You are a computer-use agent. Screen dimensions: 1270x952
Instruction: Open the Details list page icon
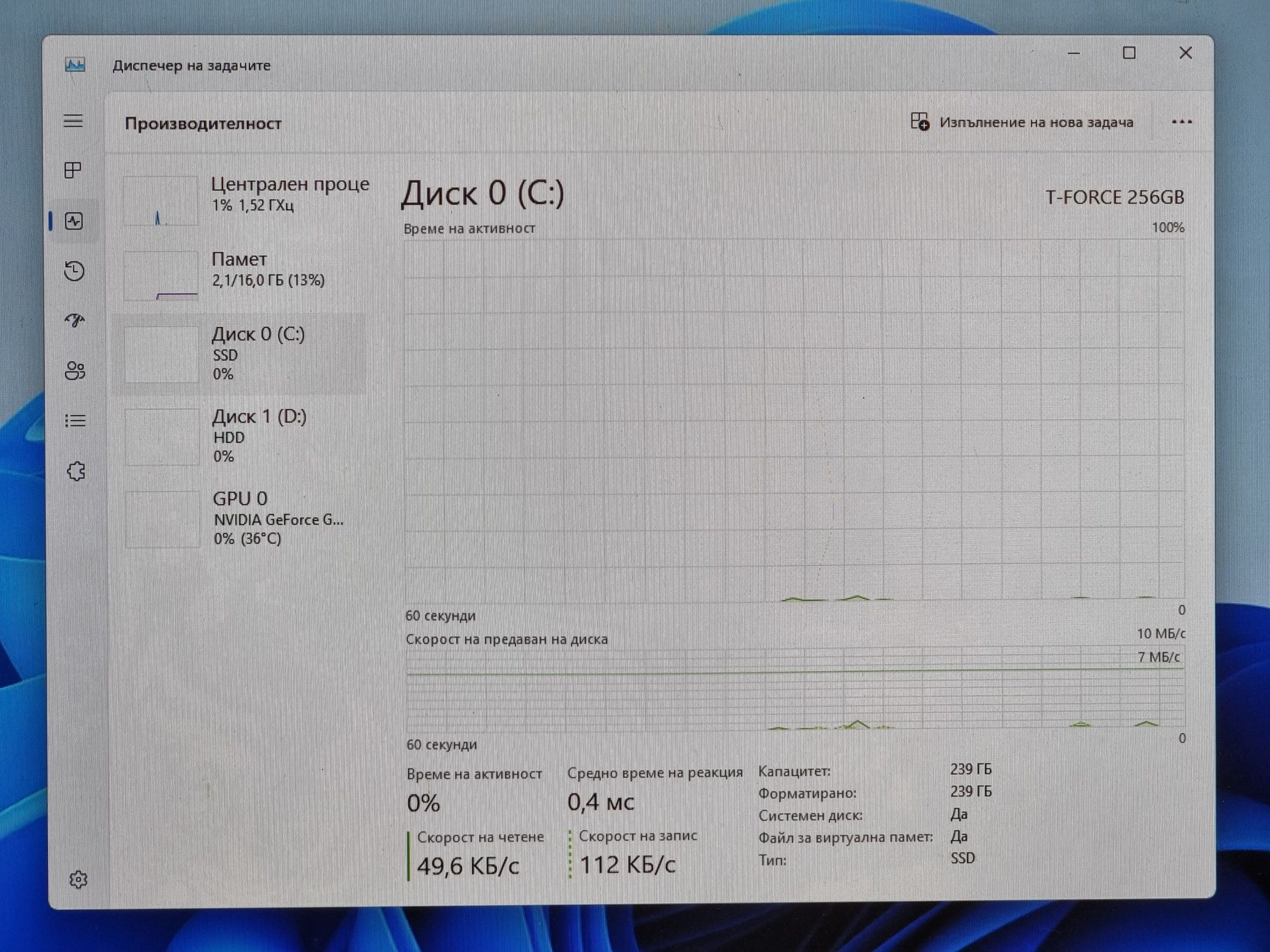[75, 420]
